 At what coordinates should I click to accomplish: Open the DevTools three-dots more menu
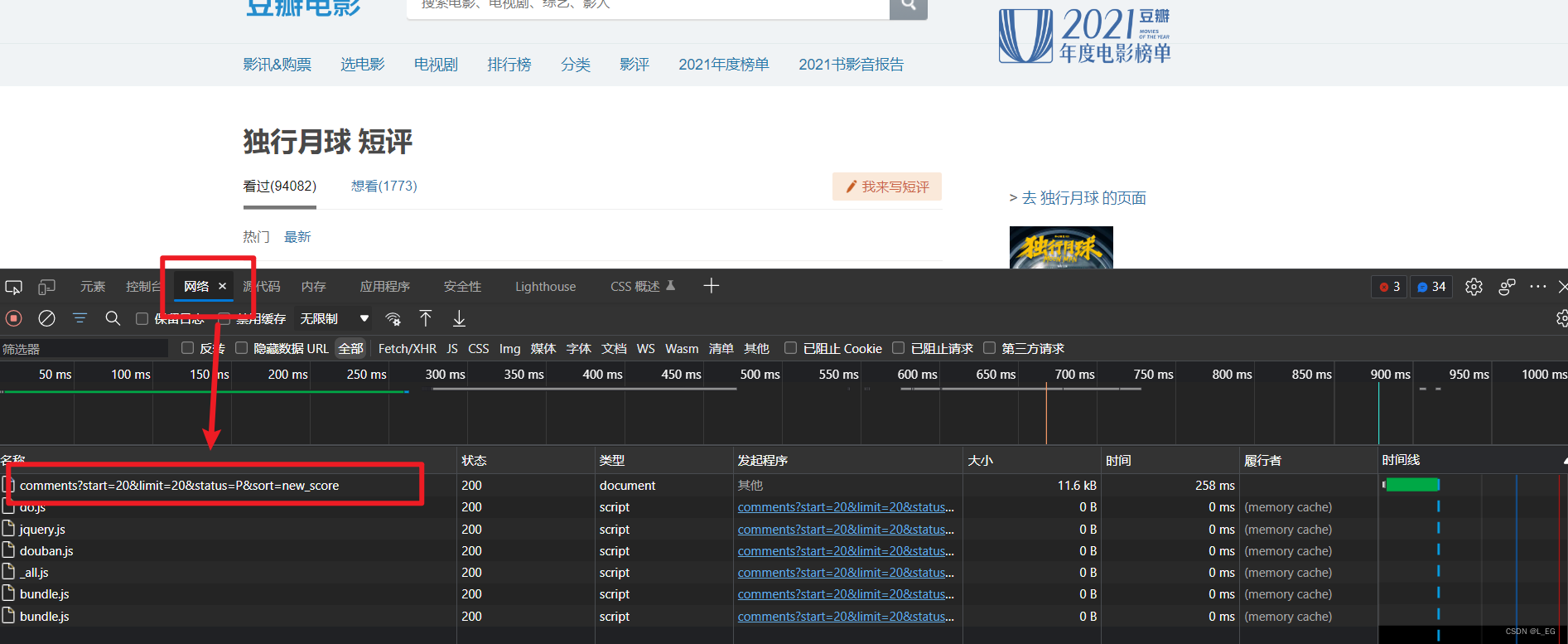point(1538,287)
